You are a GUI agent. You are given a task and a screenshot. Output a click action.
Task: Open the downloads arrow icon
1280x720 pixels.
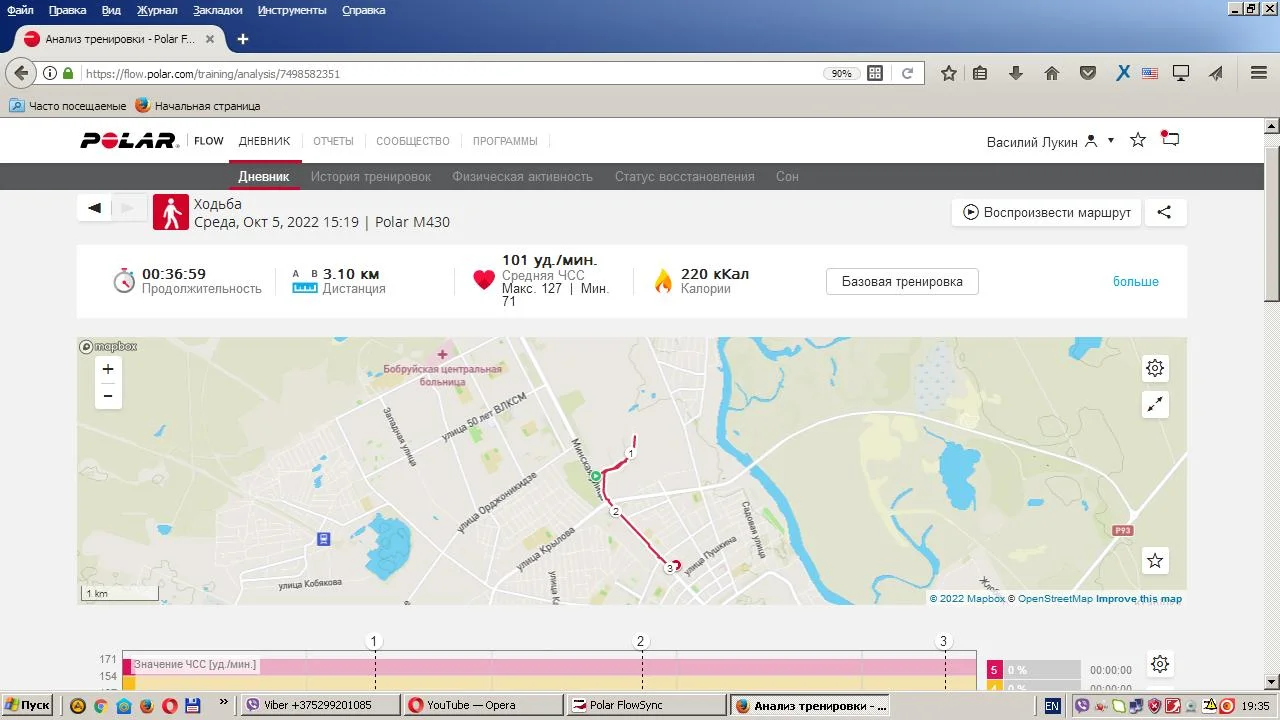coord(1016,73)
